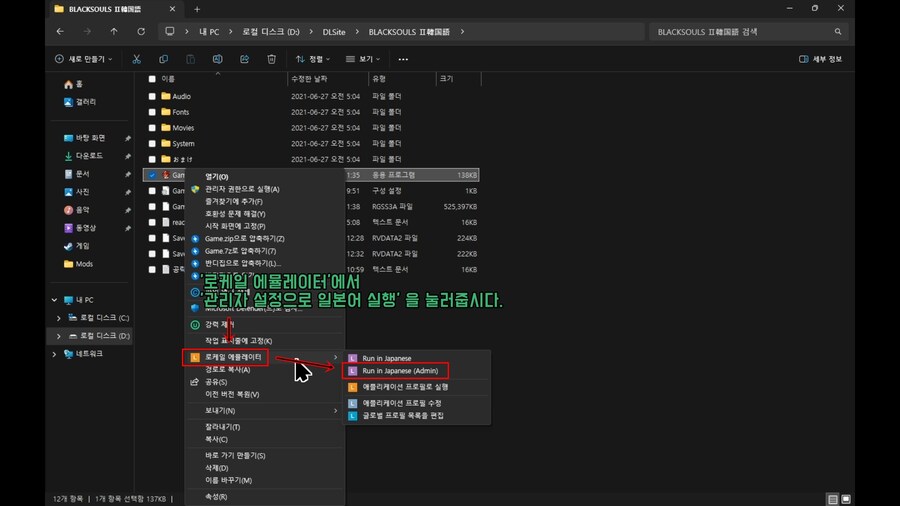This screenshot has width=900, height=506.
Task: Click 내 PC in the breadcrumb
Action: click(x=209, y=32)
